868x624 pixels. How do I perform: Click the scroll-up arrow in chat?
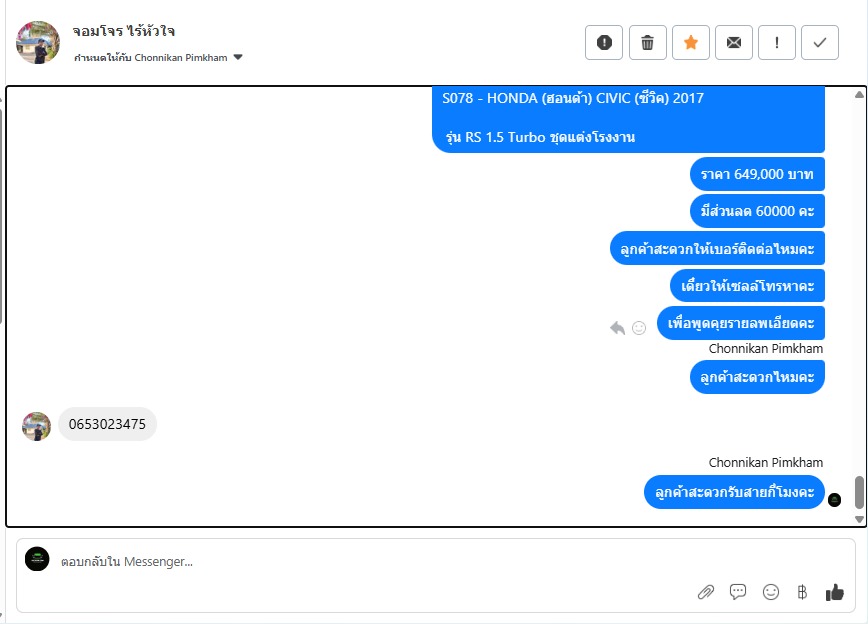pos(859,95)
